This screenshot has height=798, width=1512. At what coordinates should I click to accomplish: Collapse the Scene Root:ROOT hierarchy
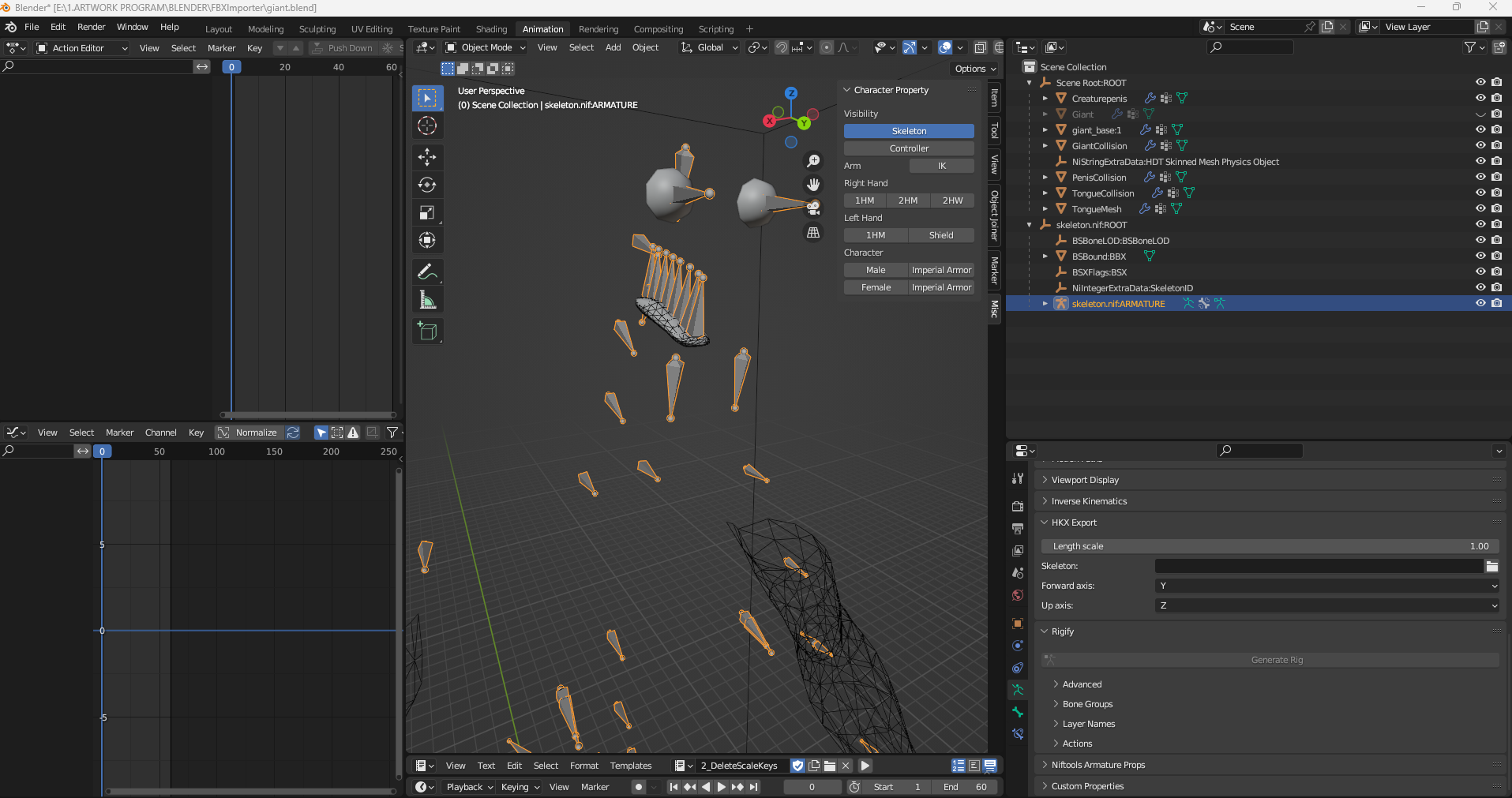tap(1029, 83)
